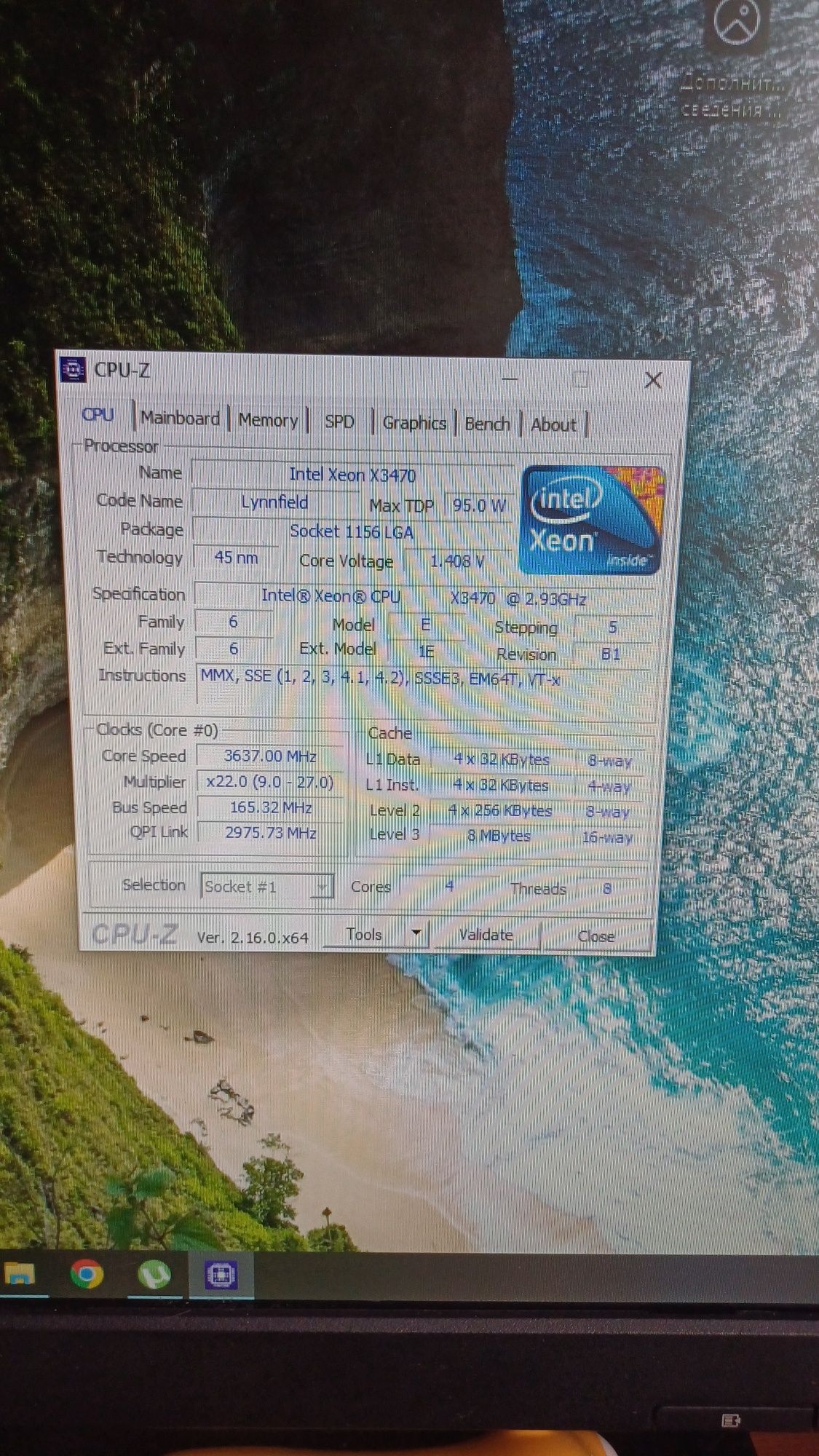819x1456 pixels.
Task: Open the desktop shortcut icon at top right
Action: tap(736, 22)
